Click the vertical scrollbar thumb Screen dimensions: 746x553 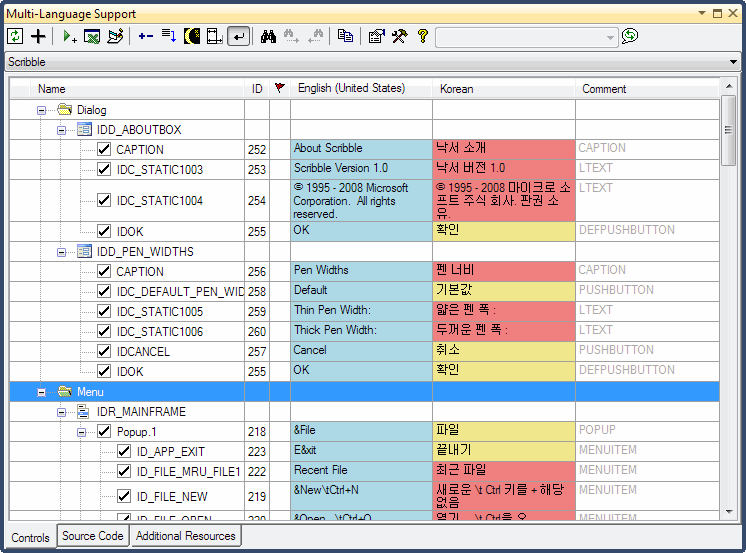pyautogui.click(x=728, y=132)
